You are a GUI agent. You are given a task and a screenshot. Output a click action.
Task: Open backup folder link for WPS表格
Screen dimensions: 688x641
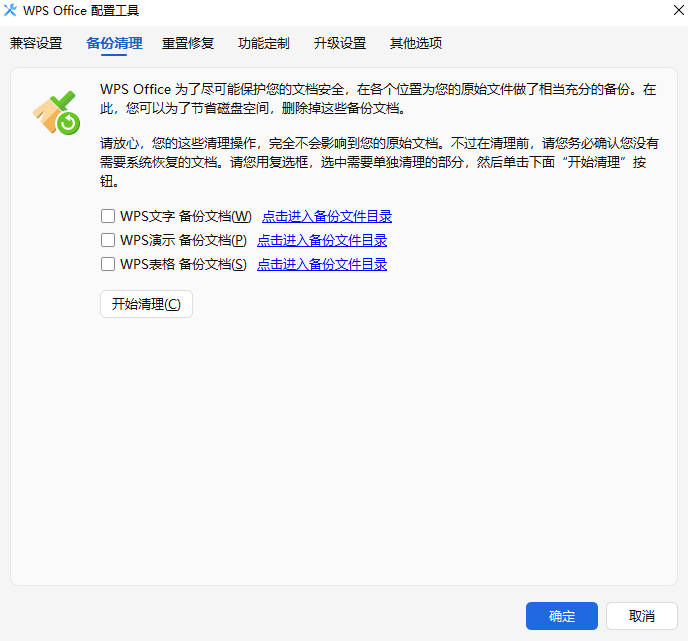click(322, 265)
